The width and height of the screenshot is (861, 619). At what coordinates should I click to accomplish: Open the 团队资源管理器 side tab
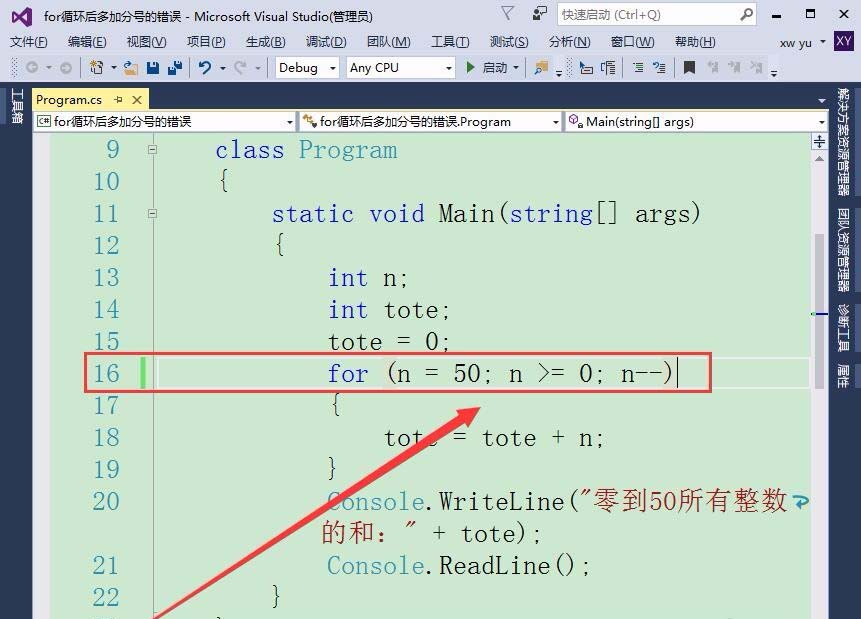[x=843, y=250]
